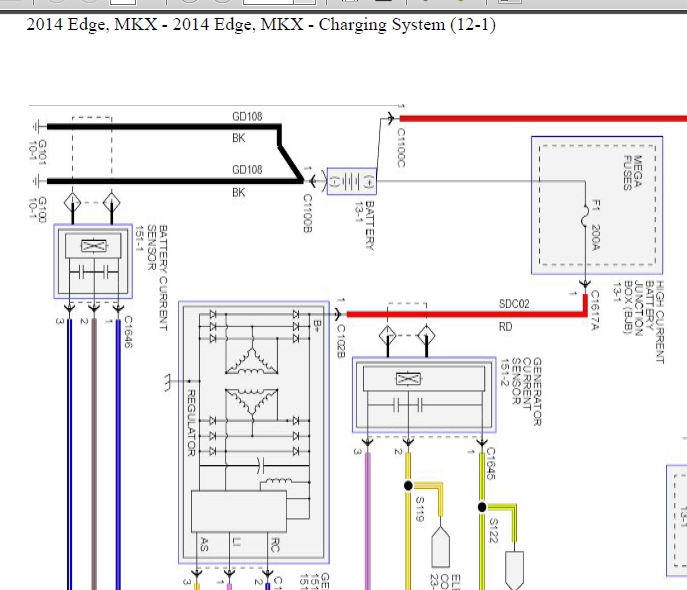Select the BATTERY CURRENT SENSOR 151-1 label
This screenshot has height=590, width=687.
pyautogui.click(x=152, y=278)
